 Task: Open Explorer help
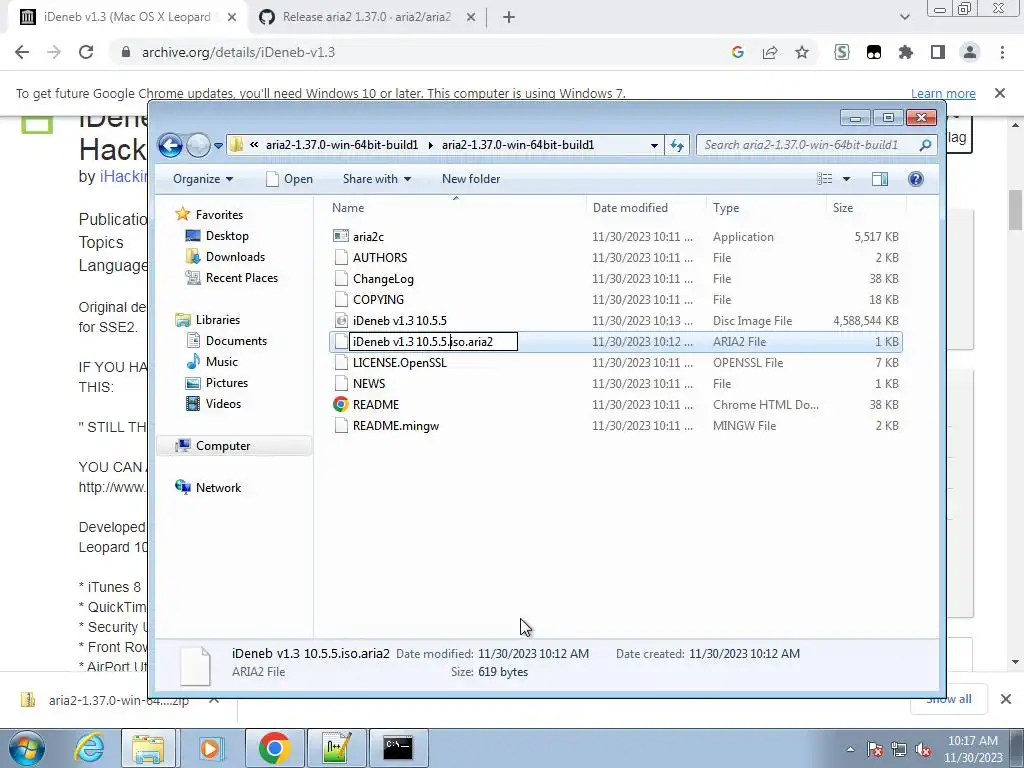916,179
